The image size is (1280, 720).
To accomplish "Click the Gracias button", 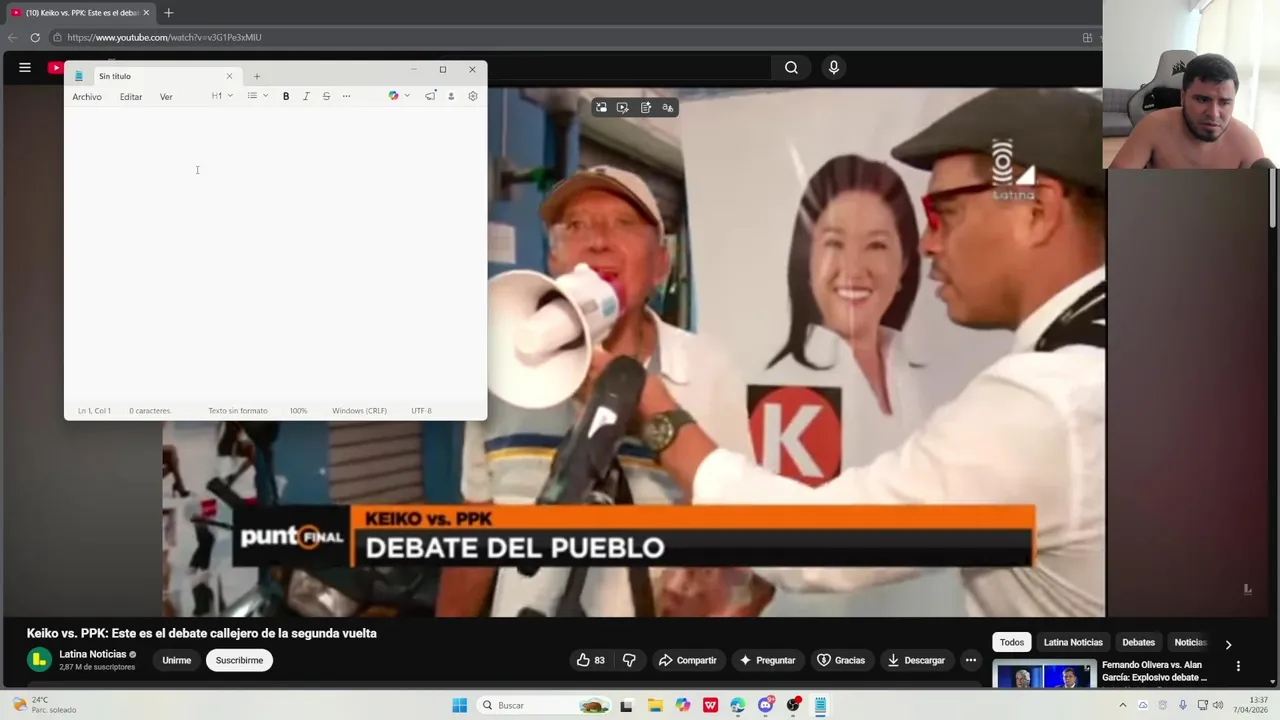I will coord(841,660).
